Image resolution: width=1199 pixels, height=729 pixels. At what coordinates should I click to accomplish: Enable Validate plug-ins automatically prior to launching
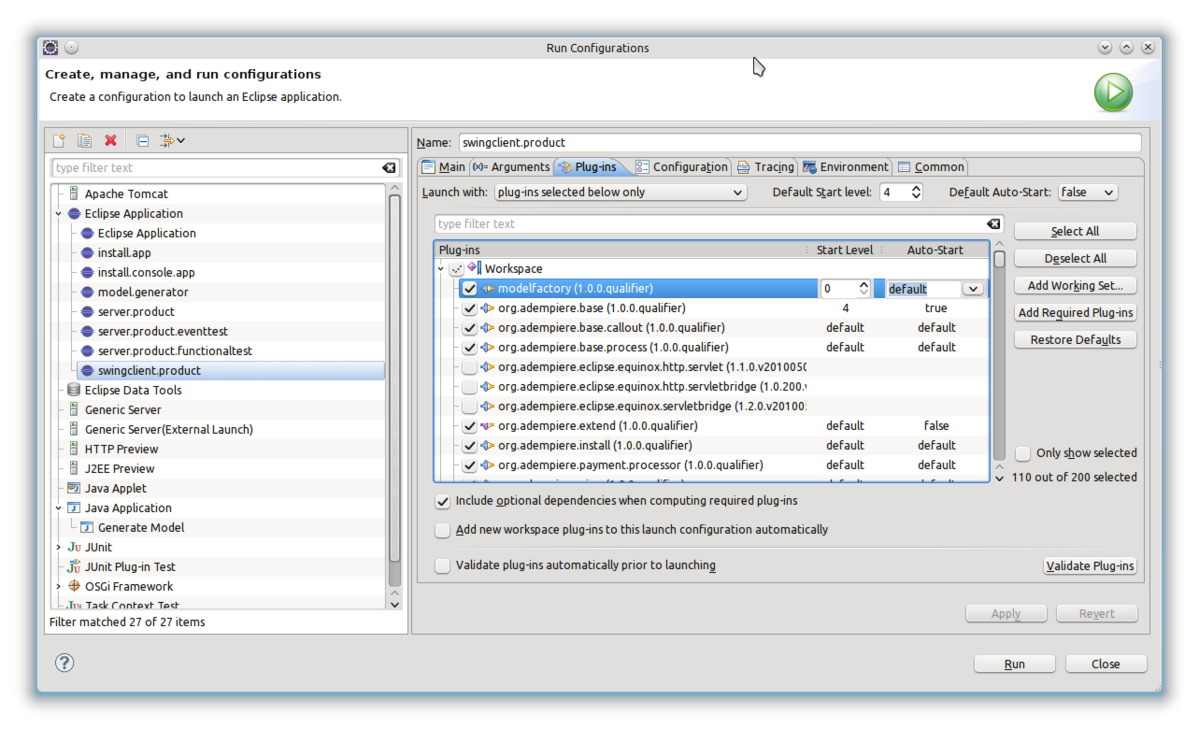(443, 566)
